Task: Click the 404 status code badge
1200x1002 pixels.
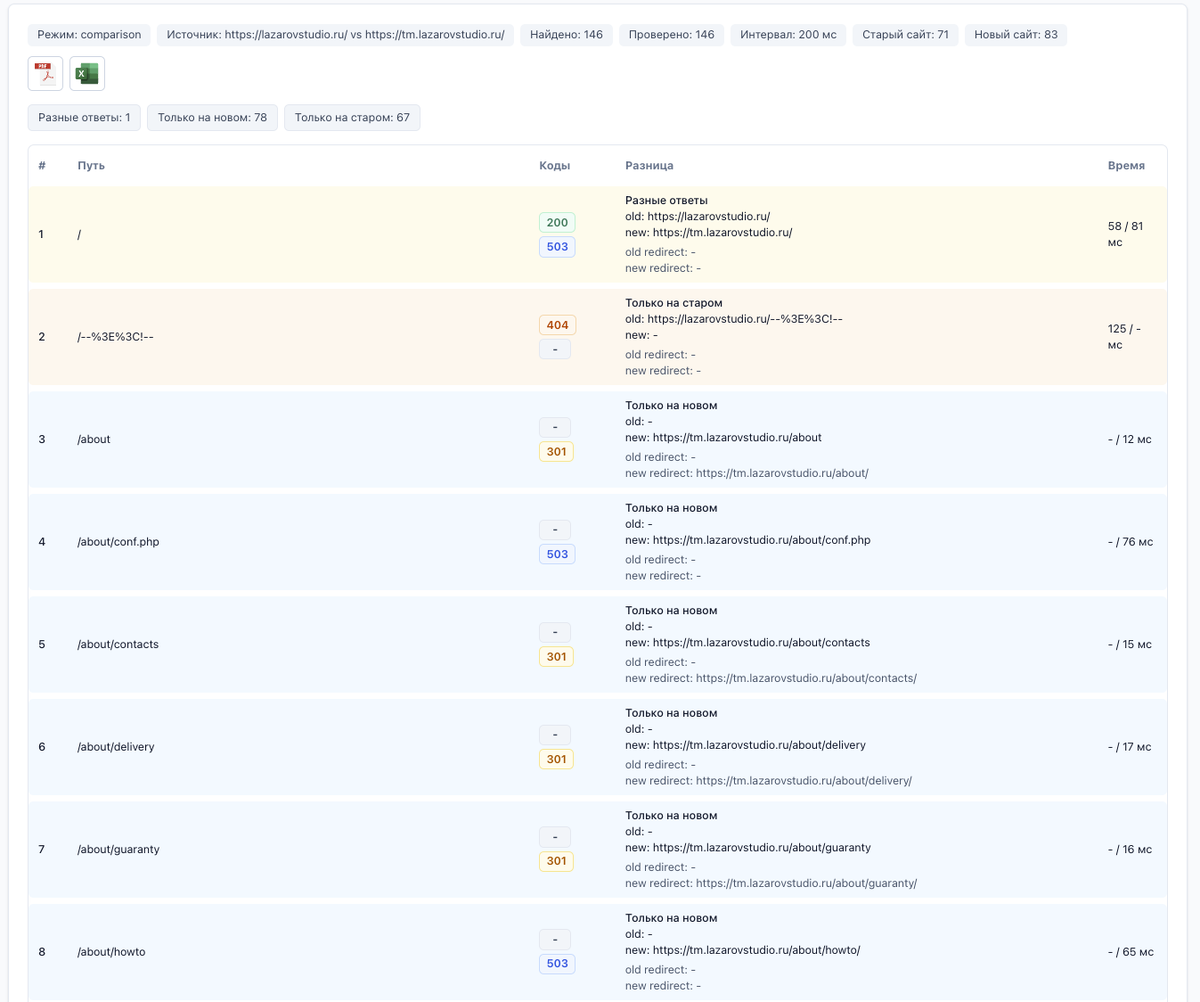Action: pos(557,325)
